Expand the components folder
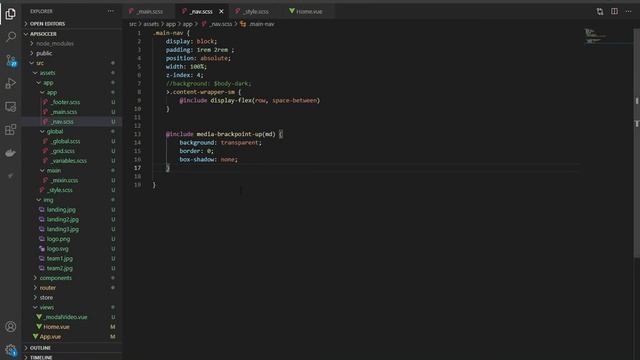 point(56,278)
